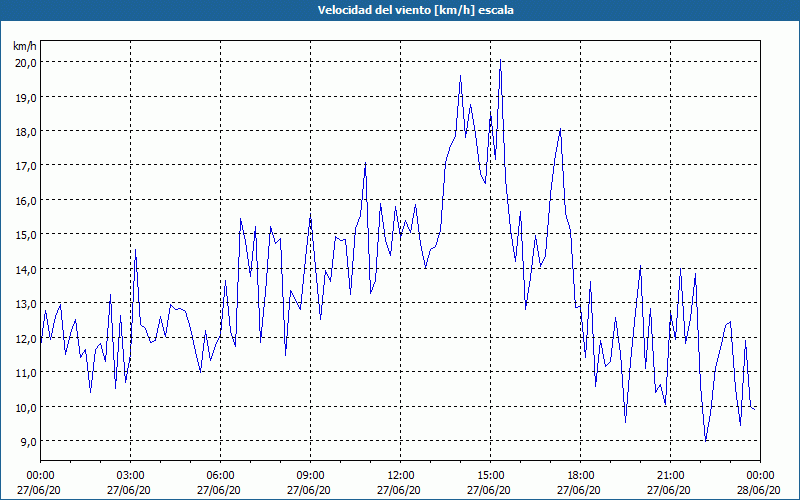Viewport: 800px width, 500px height.
Task: Select the 17,0 y-axis value
Action: click(26, 166)
